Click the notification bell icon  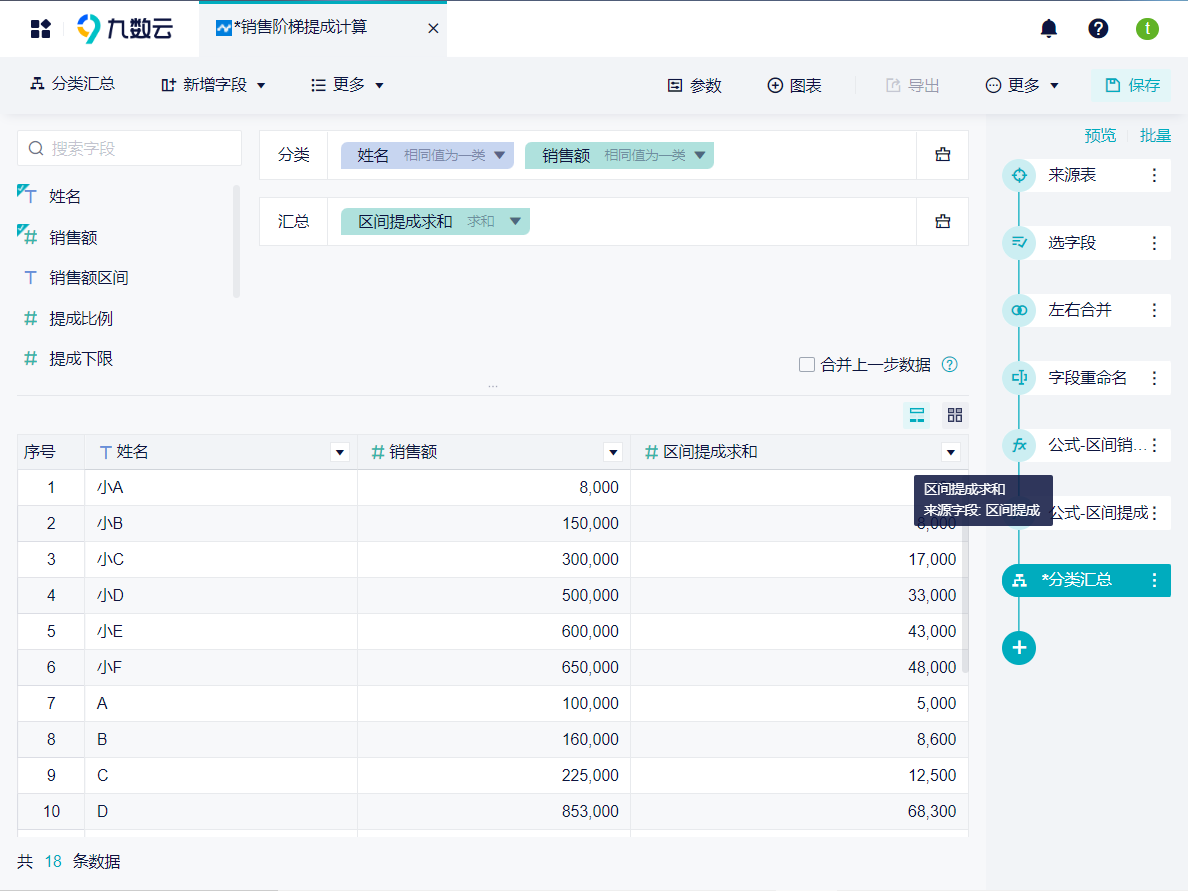1048,28
